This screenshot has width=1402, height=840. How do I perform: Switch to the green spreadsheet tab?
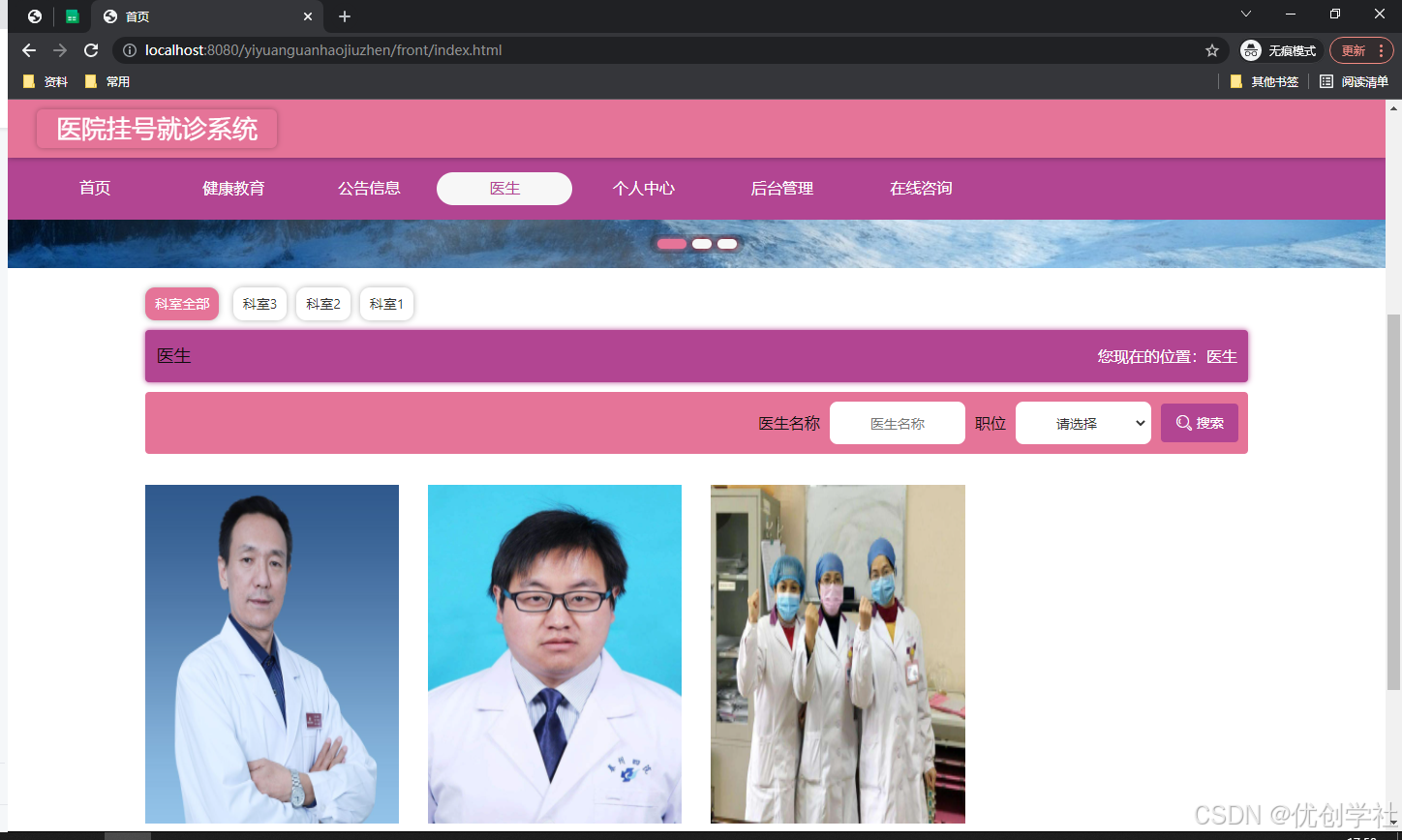pos(72,16)
